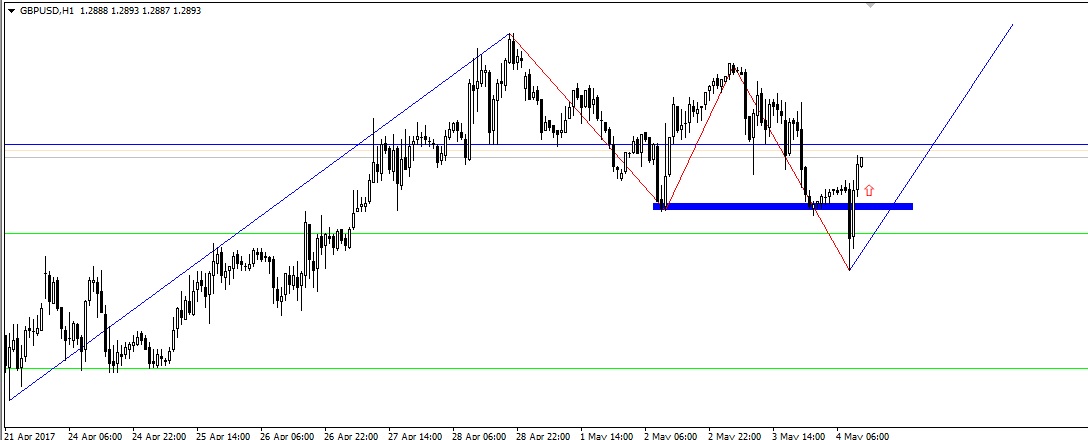Viewport: 1088px width, 440px height.
Task: Open the chart dropdown triangle beside GBPUSD,H1
Action: pos(11,11)
